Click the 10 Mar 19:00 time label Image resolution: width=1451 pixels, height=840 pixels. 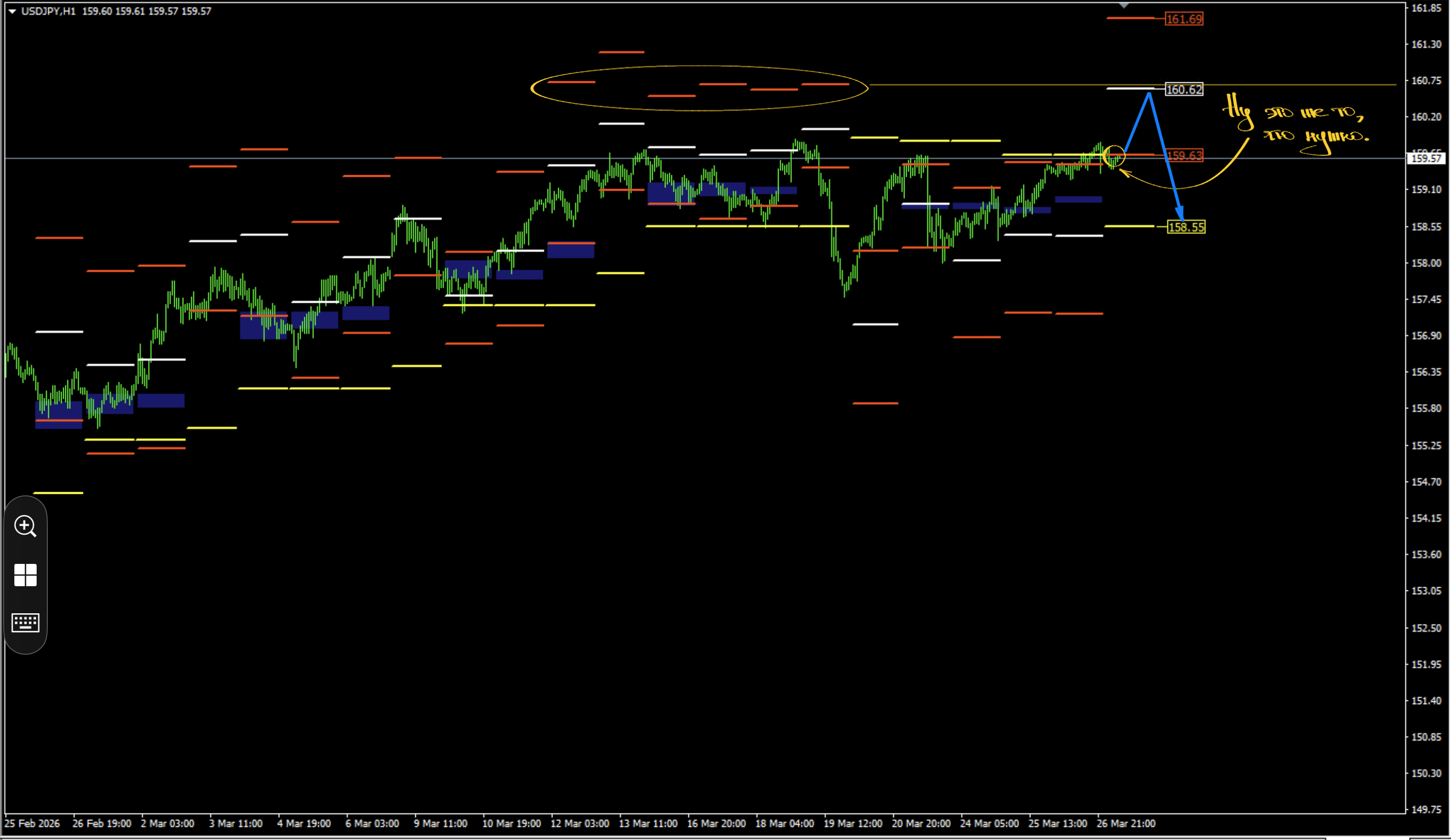511,824
